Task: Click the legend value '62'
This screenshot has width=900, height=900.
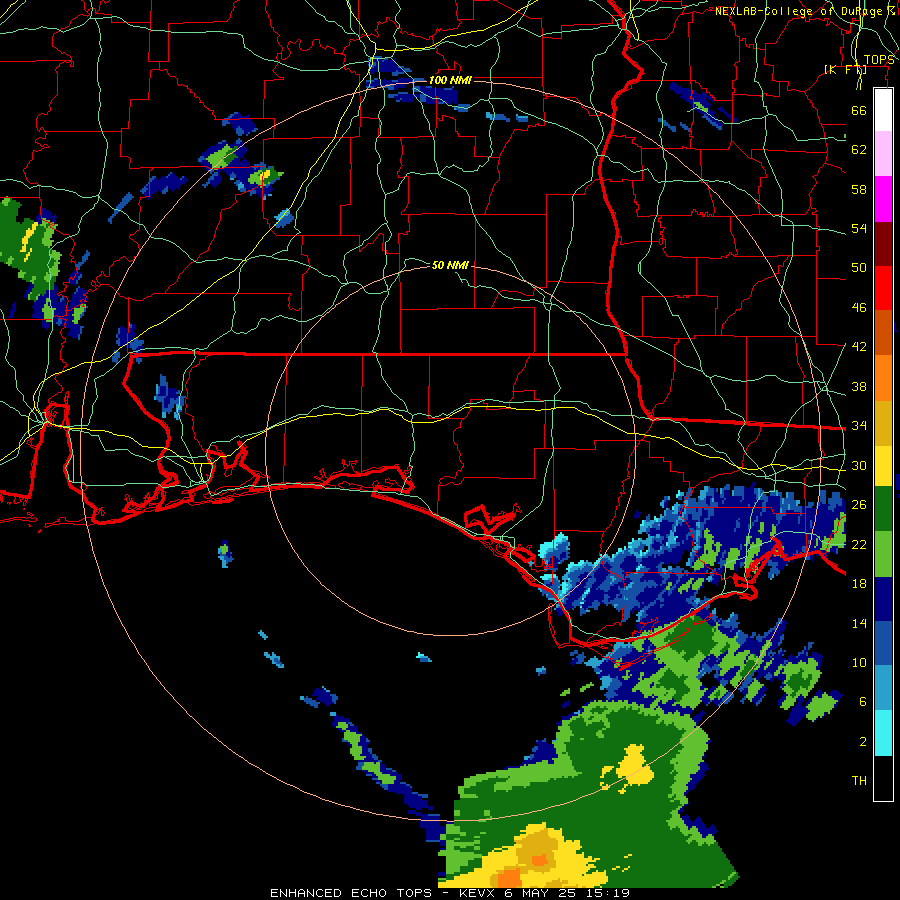Action: (859, 150)
